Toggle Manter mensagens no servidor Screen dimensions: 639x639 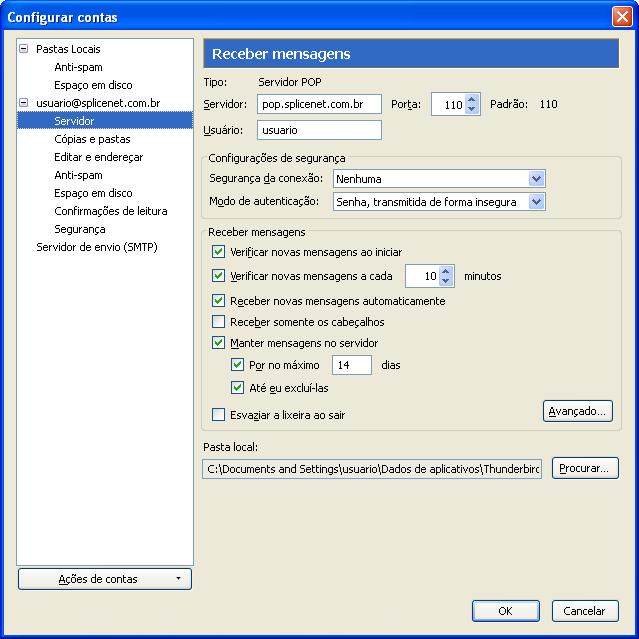click(218, 342)
